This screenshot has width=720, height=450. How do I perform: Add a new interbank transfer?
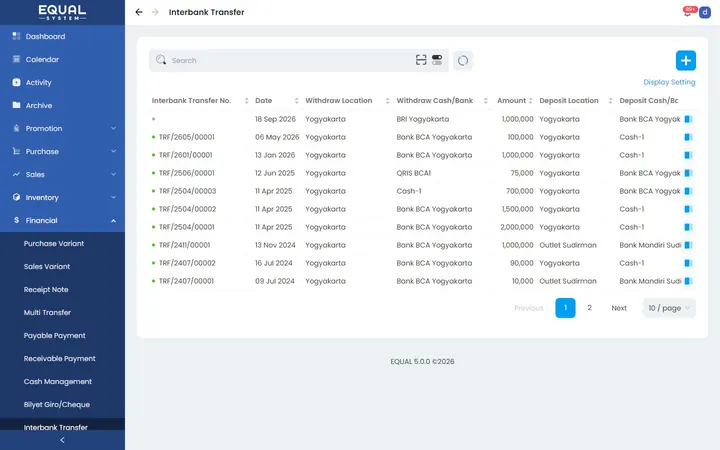coord(686,61)
